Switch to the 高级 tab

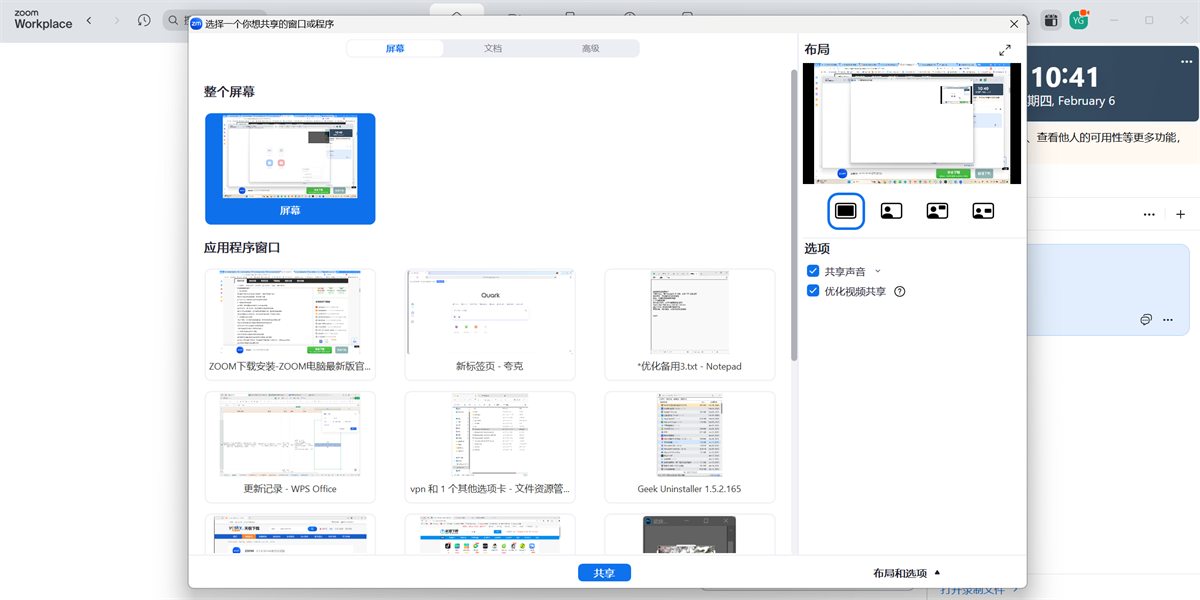(592, 47)
